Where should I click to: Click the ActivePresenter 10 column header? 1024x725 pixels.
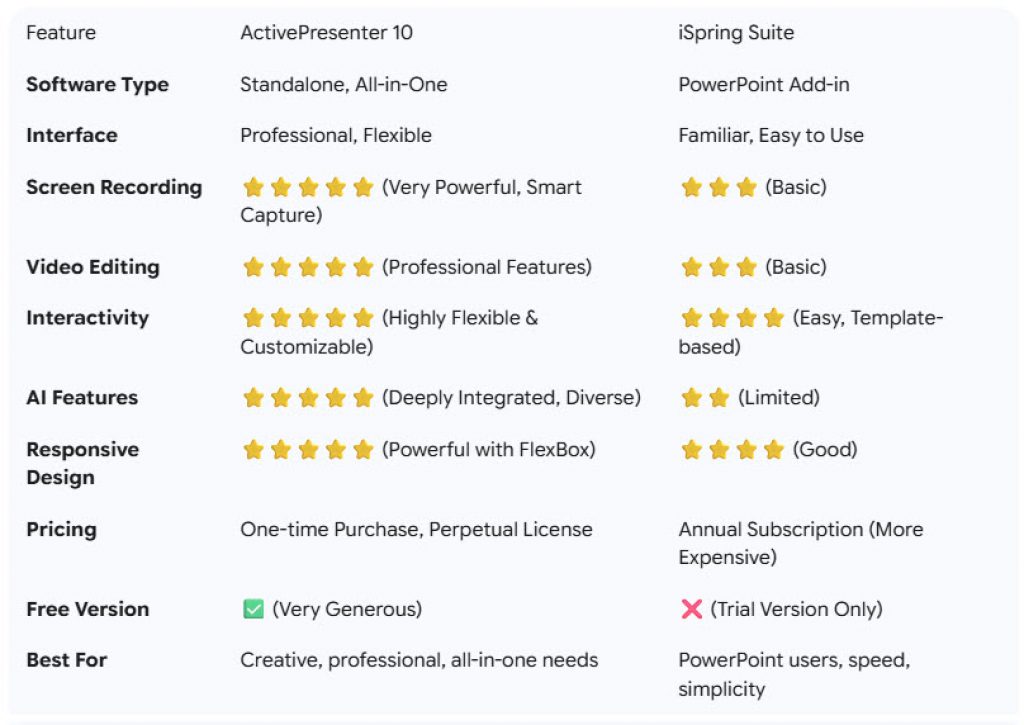pos(326,32)
